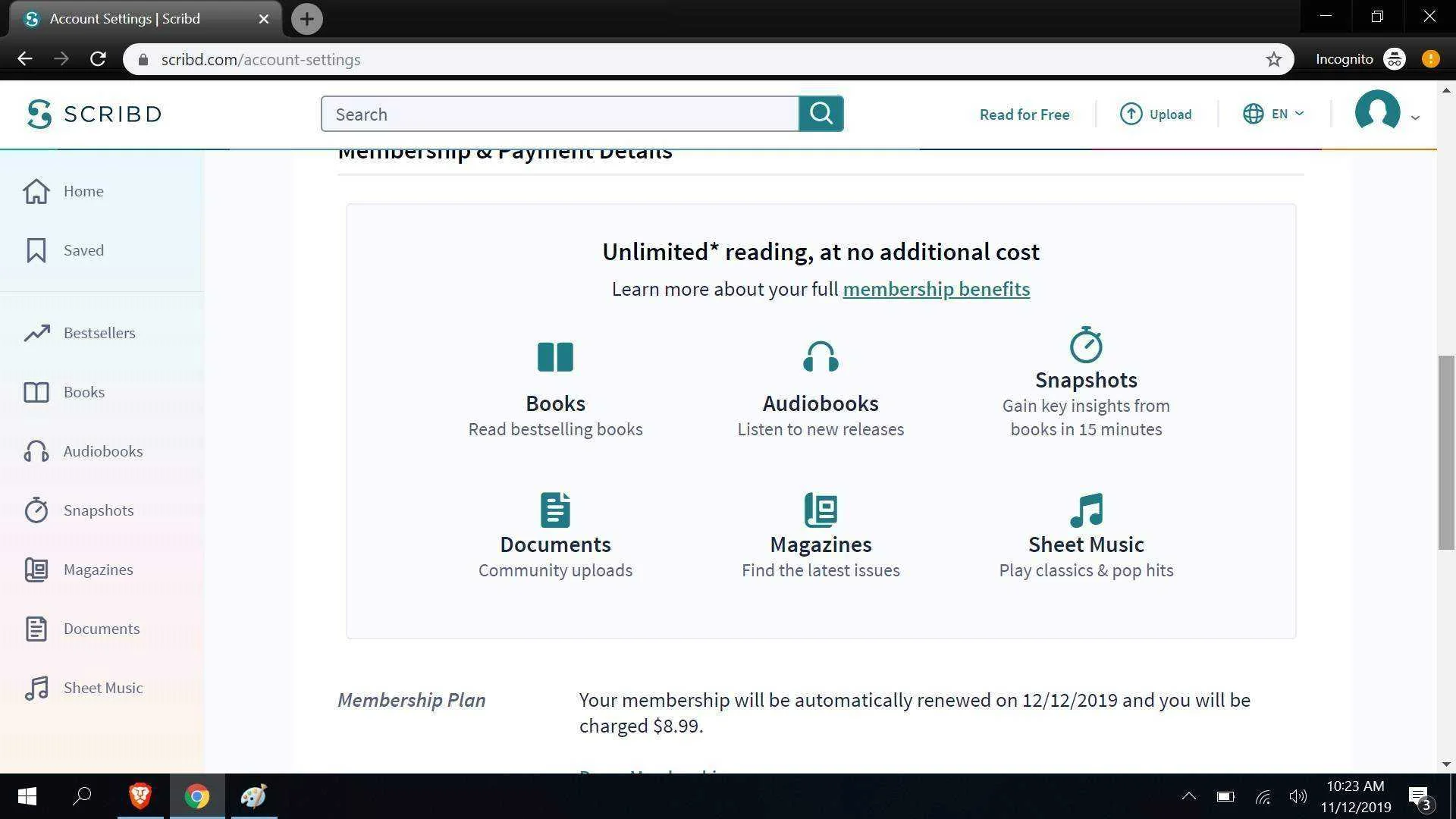Reload the page
Image resolution: width=1456 pixels, height=819 pixels.
coord(98,59)
